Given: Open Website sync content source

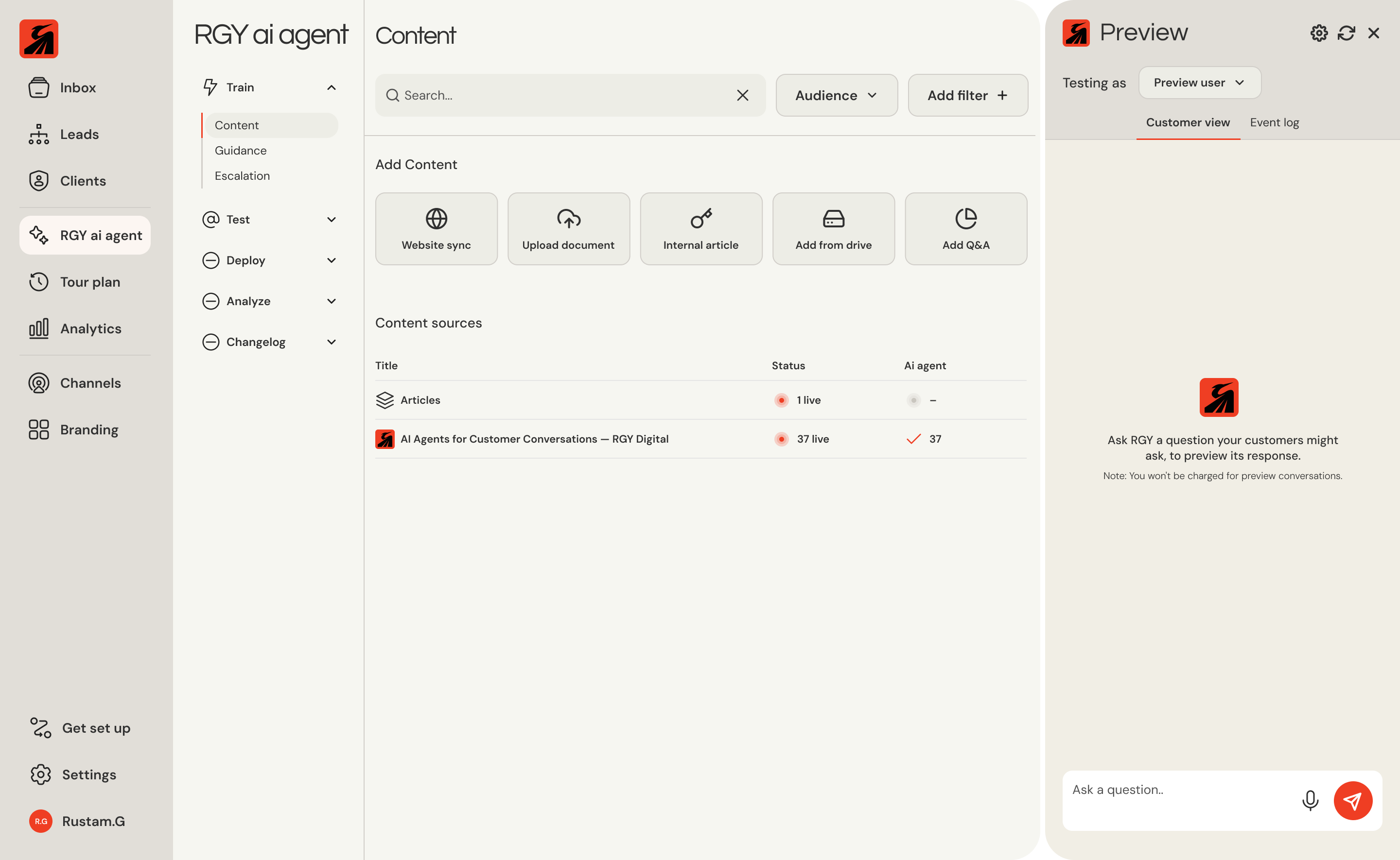Looking at the screenshot, I should [436, 228].
